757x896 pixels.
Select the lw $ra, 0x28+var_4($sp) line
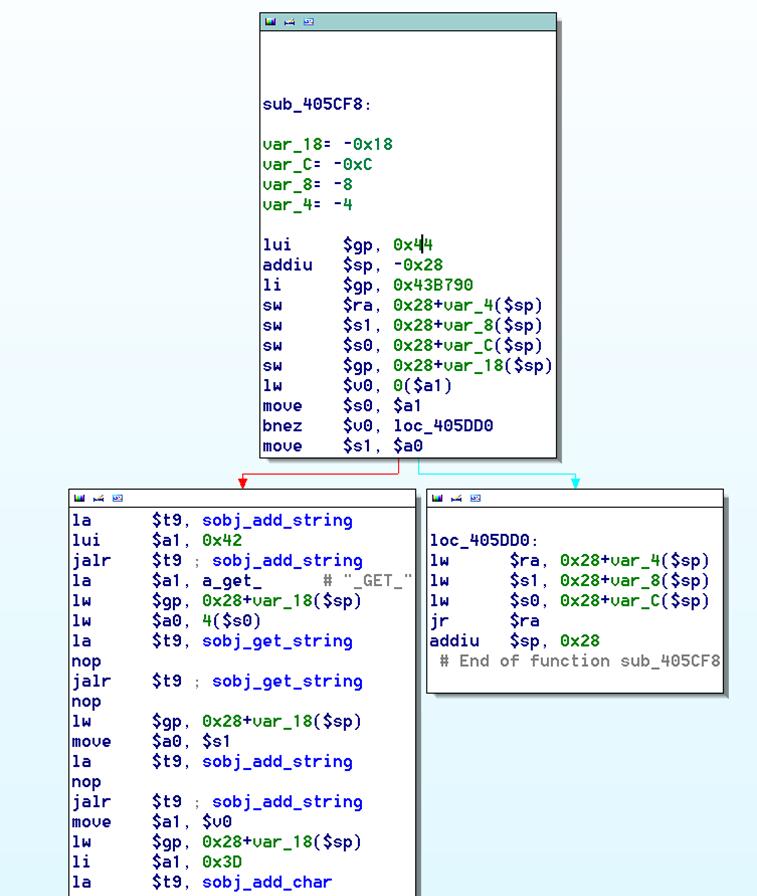pyautogui.click(x=570, y=561)
